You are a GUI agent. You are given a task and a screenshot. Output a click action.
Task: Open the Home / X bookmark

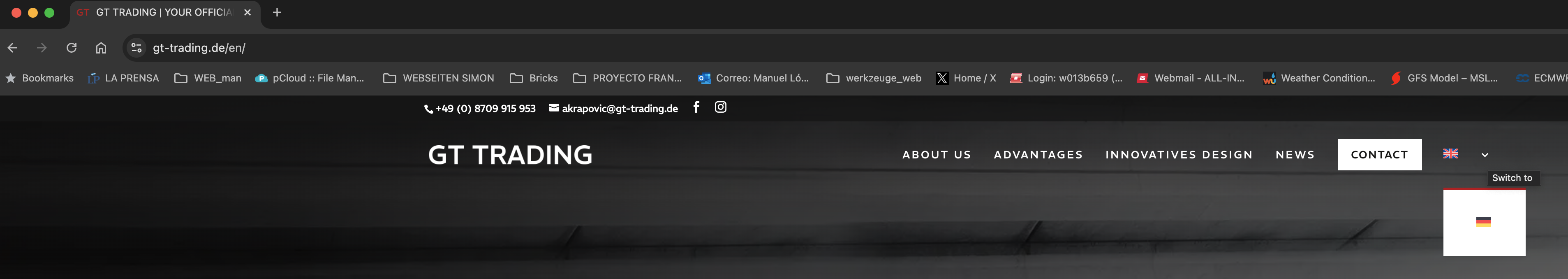[x=965, y=78]
